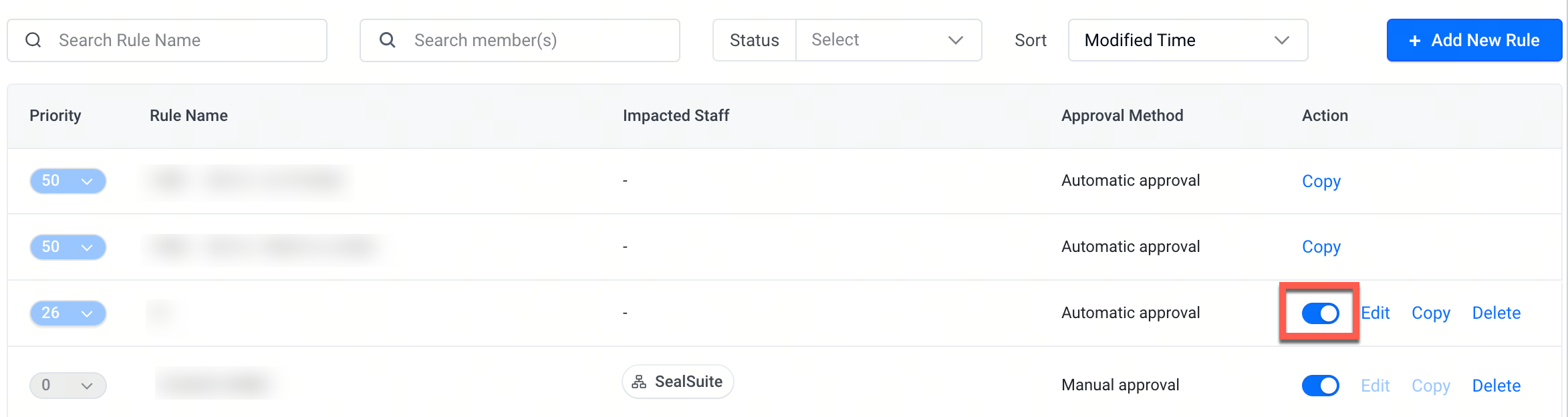
Task: Toggle the highlighted switch in the priority 26 row
Action: pos(1320,313)
